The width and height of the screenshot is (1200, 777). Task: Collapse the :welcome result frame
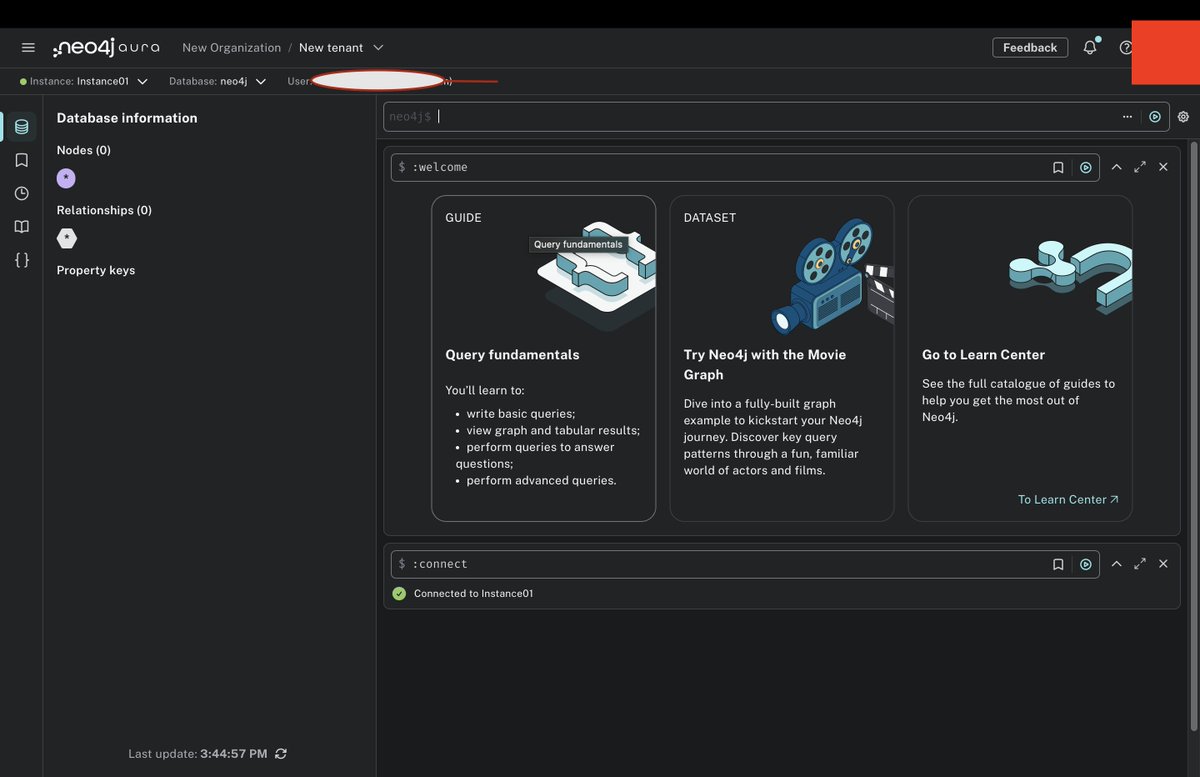[1116, 167]
